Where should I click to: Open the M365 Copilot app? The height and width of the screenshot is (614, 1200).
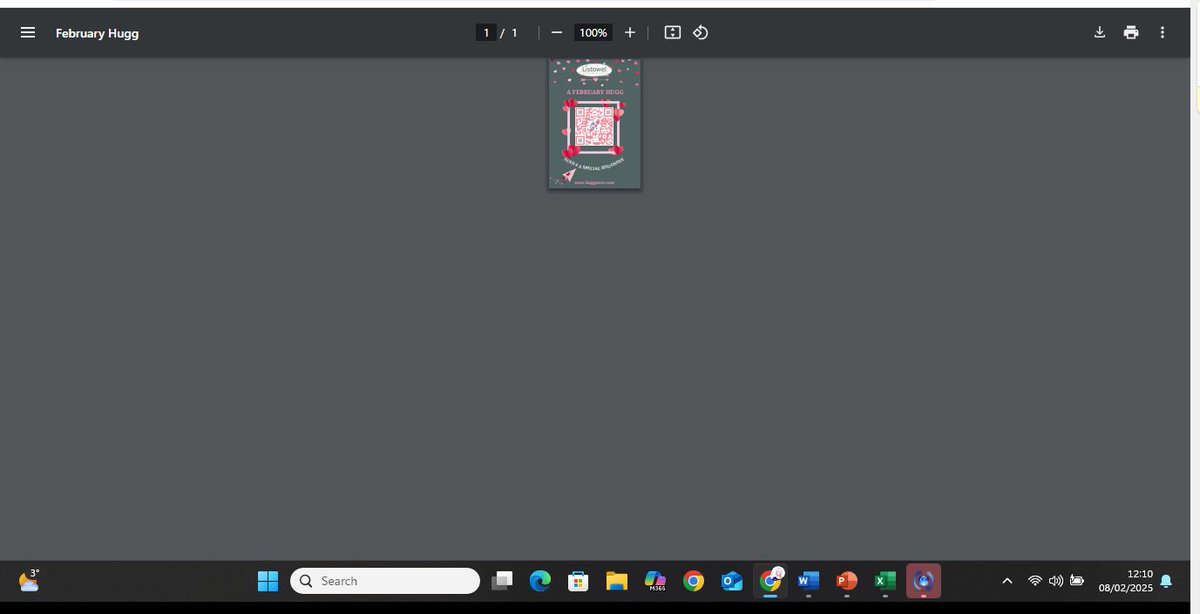coord(656,581)
